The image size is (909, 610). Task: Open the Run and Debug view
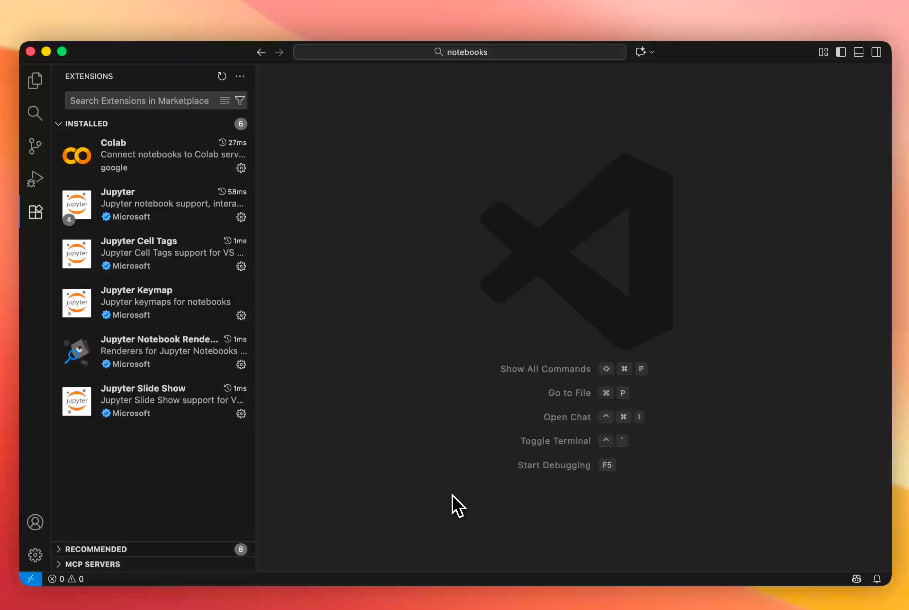[35, 179]
